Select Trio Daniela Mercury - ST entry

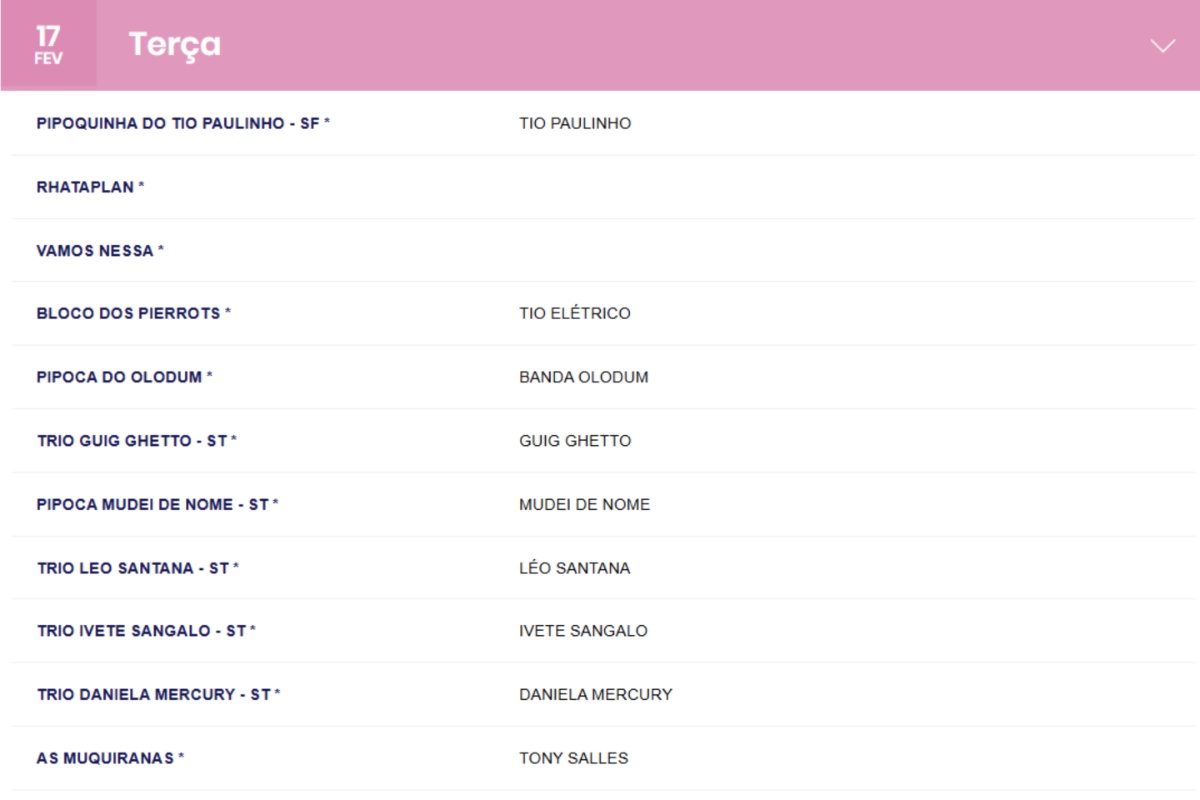(158, 695)
